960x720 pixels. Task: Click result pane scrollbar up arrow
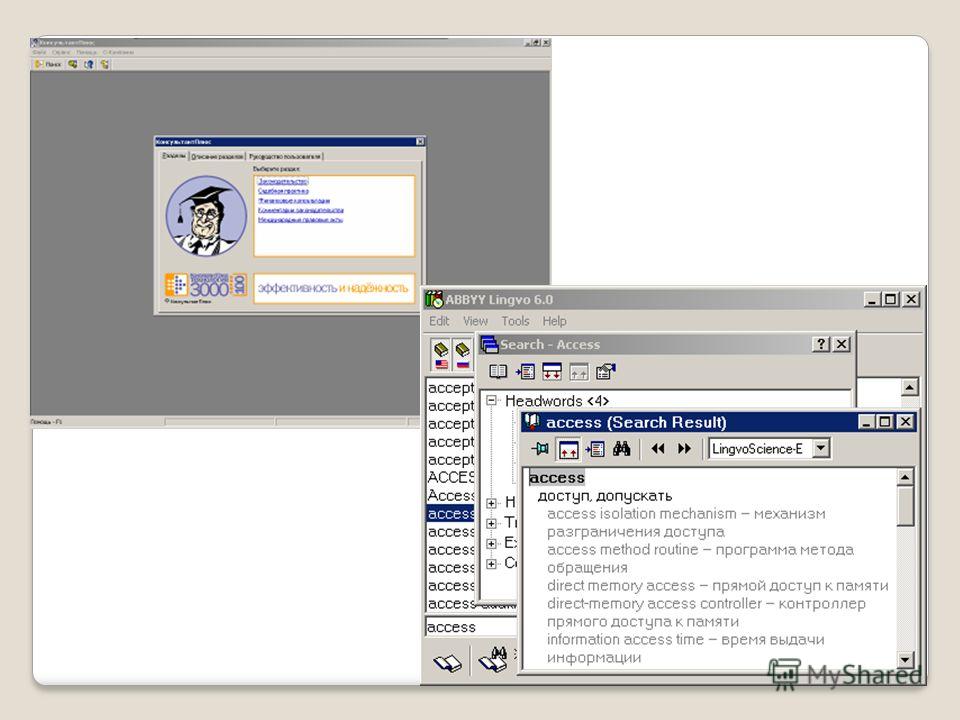(906, 477)
